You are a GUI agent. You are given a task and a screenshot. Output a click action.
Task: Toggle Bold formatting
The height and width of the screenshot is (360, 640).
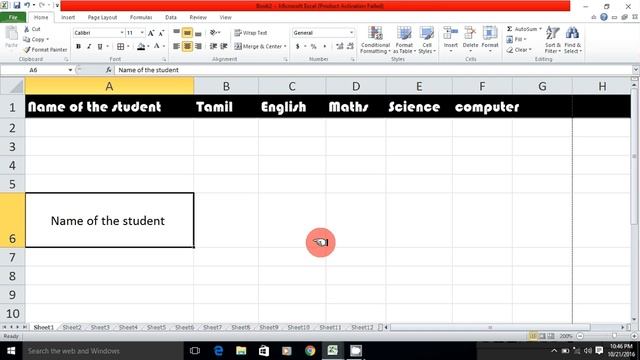78,47
